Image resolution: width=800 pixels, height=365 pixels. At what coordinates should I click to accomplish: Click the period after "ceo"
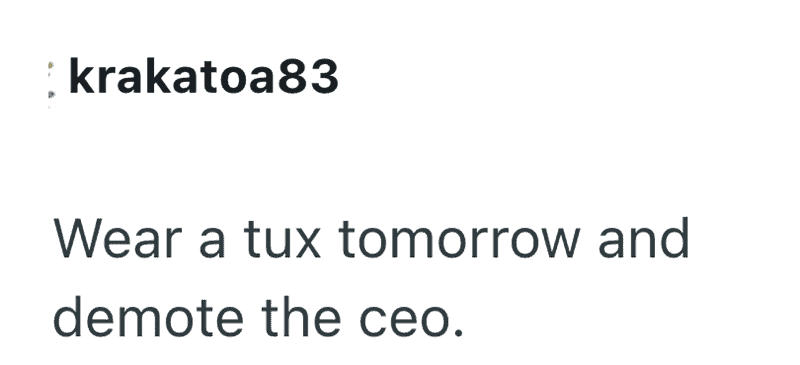pyautogui.click(x=459, y=332)
